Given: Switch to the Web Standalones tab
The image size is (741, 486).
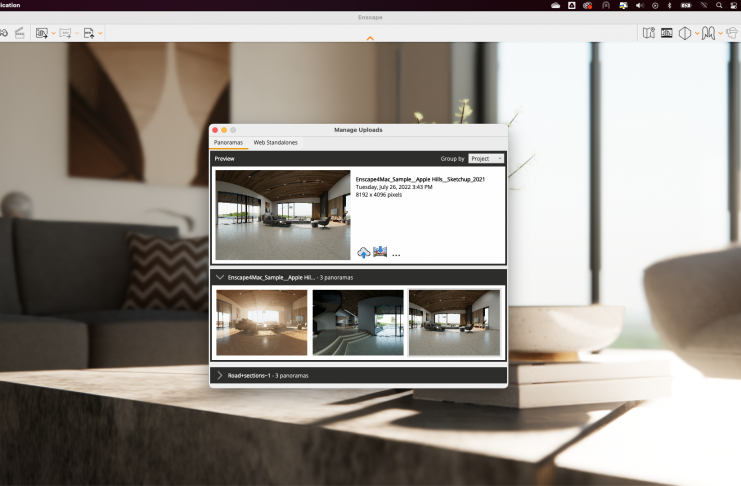Looking at the screenshot, I should pyautogui.click(x=275, y=143).
